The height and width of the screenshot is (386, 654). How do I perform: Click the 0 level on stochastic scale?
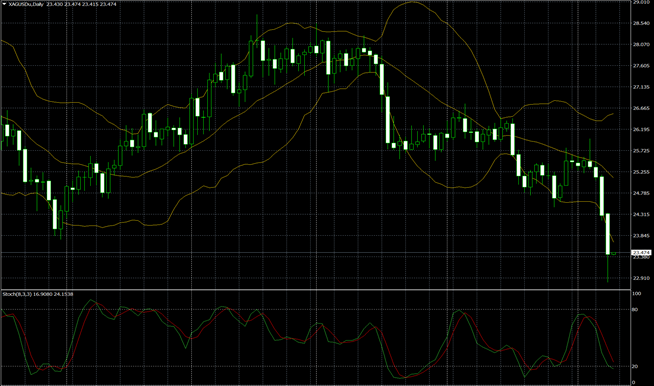(634, 382)
